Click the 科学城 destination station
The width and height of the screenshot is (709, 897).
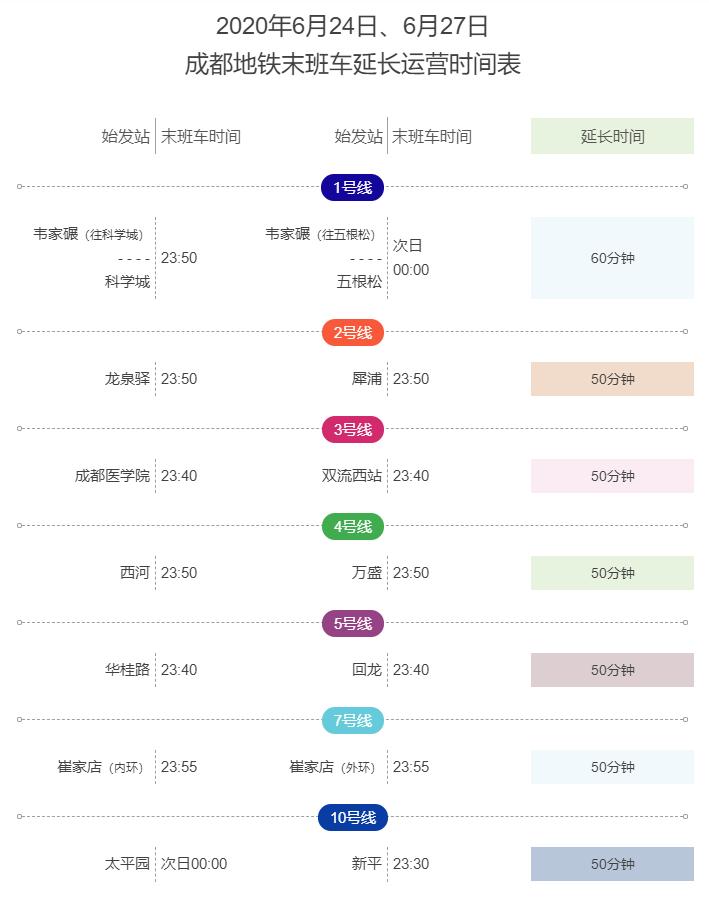(x=127, y=282)
